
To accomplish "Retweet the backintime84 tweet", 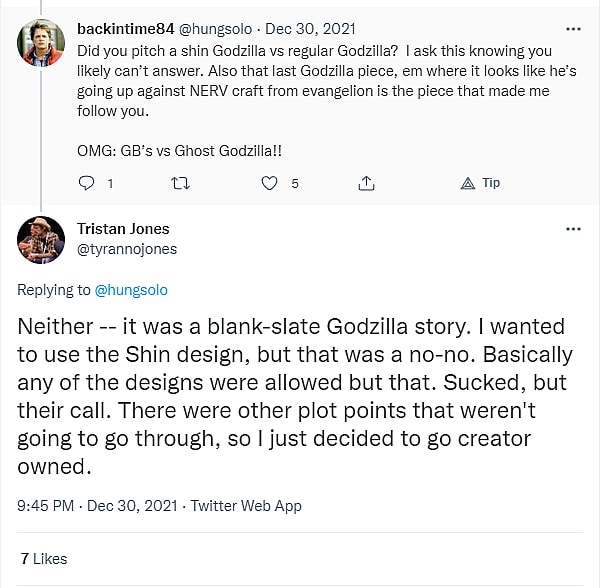I will click(180, 183).
